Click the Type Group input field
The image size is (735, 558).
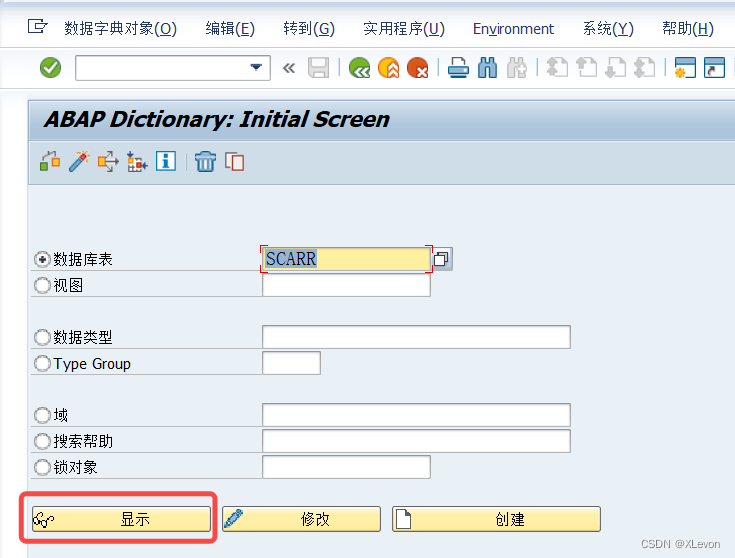pyautogui.click(x=291, y=363)
